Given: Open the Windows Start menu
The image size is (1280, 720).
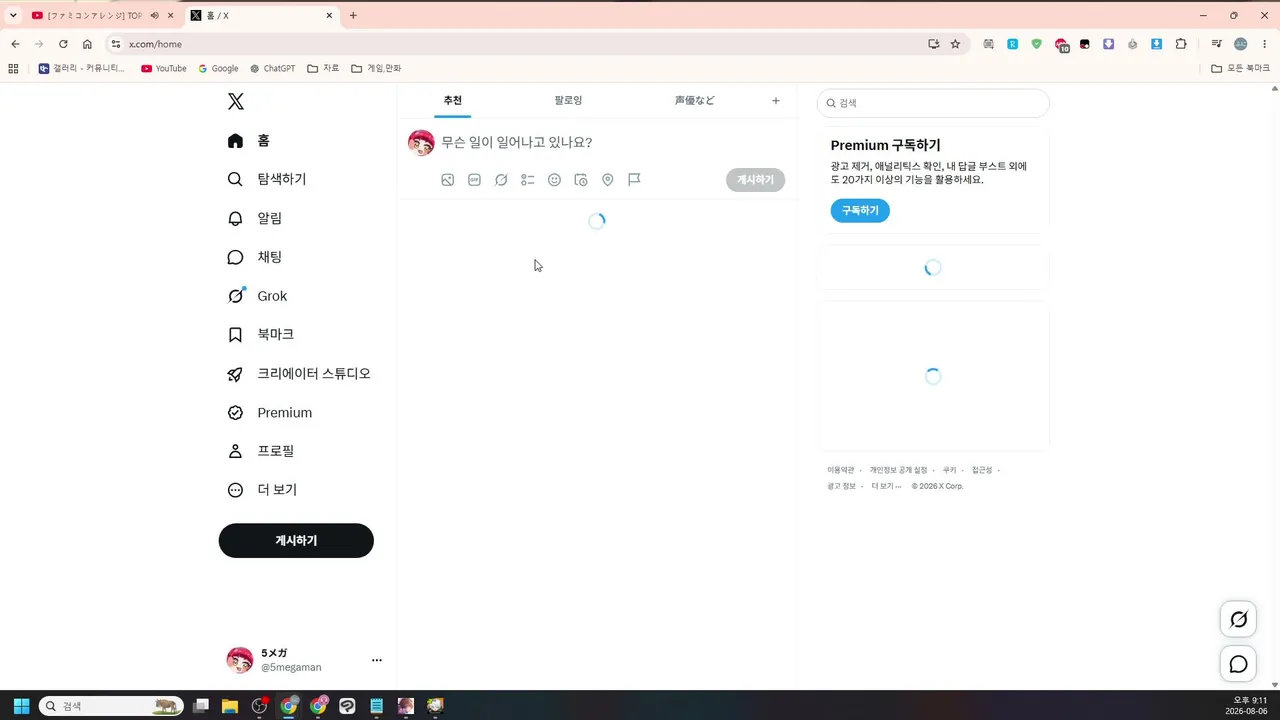Looking at the screenshot, I should click(x=21, y=706).
